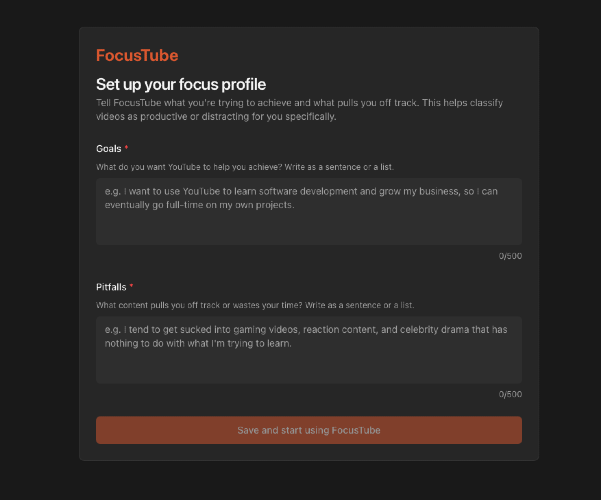This screenshot has height=500, width=601.
Task: Click the red asterisk beside Pitfalls
Action: pos(131,287)
